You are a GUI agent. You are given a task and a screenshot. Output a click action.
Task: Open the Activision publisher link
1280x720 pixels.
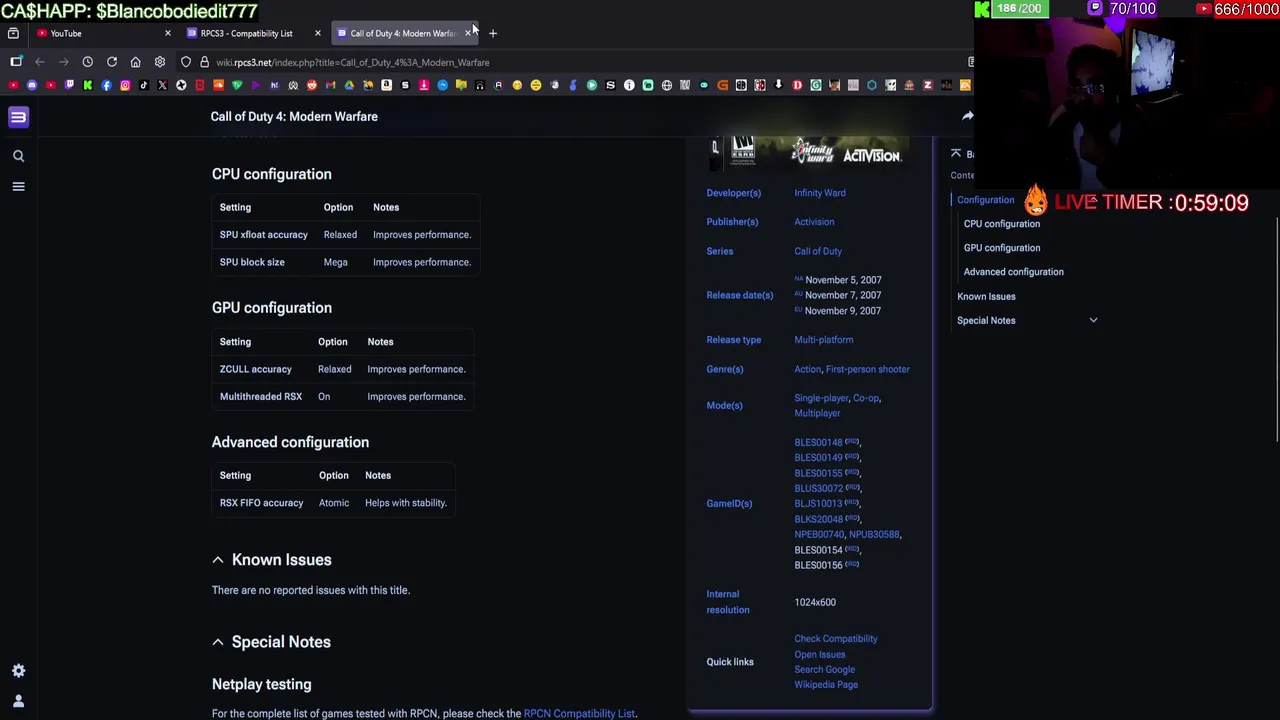tap(814, 222)
